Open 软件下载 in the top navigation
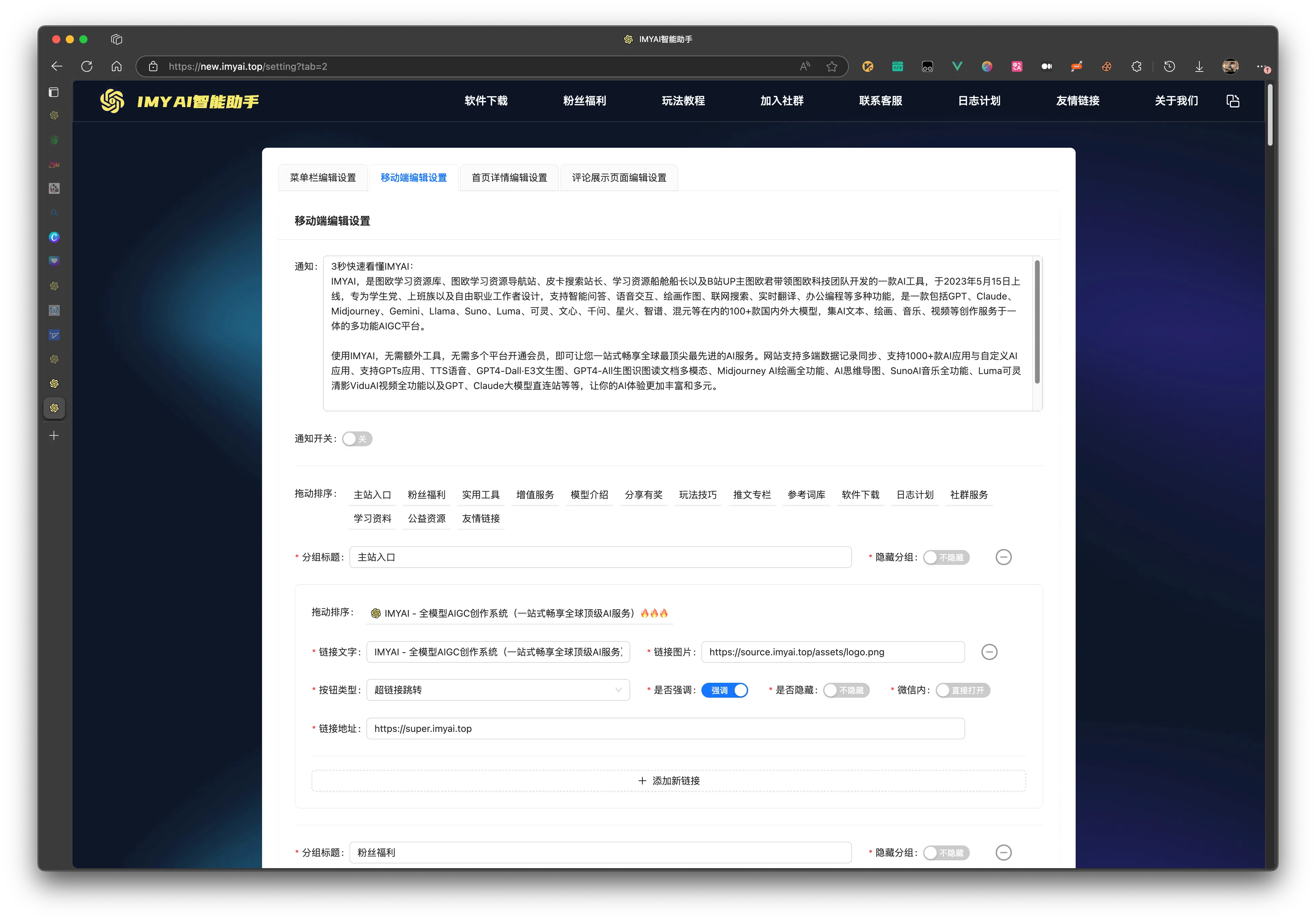The width and height of the screenshot is (1316, 921). tap(486, 101)
